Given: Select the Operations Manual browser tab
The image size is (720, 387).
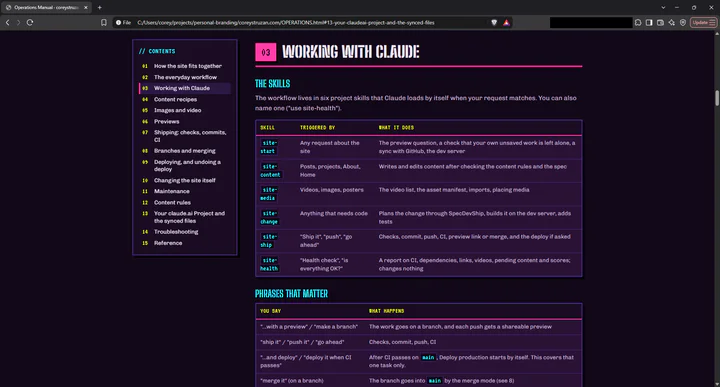Looking at the screenshot, I should point(46,7).
